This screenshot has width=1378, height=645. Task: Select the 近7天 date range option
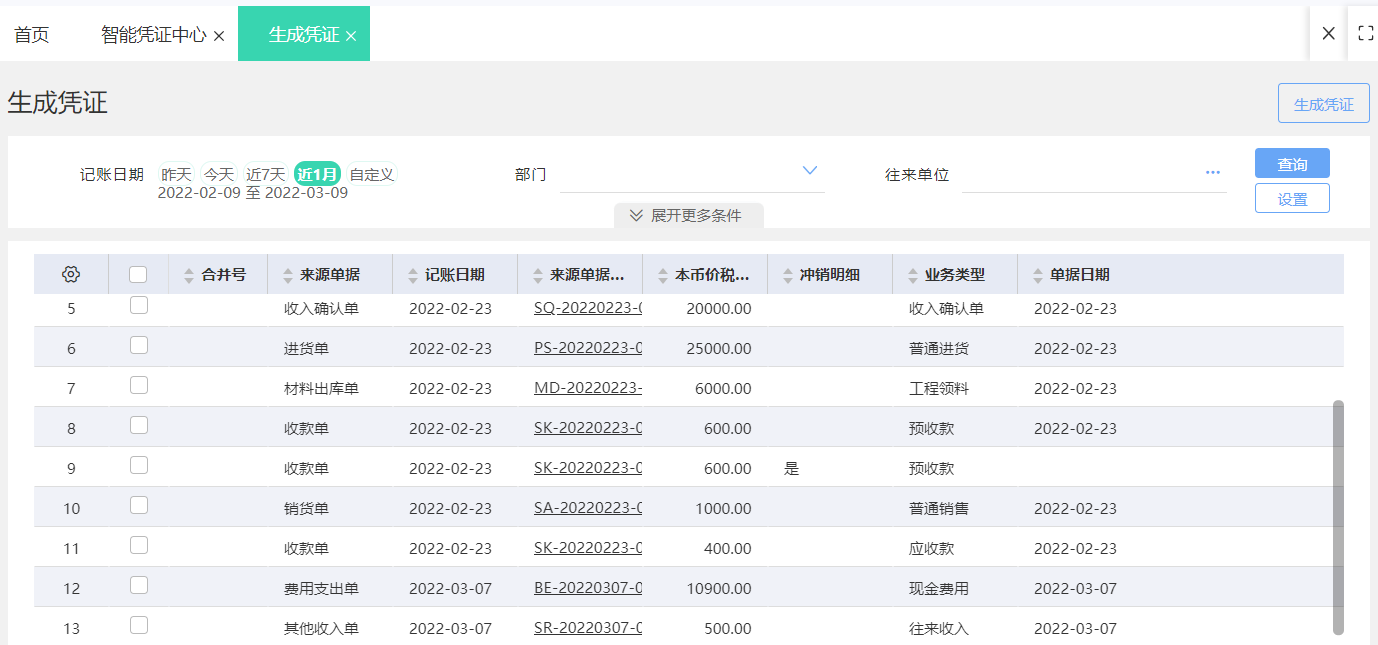(x=266, y=174)
